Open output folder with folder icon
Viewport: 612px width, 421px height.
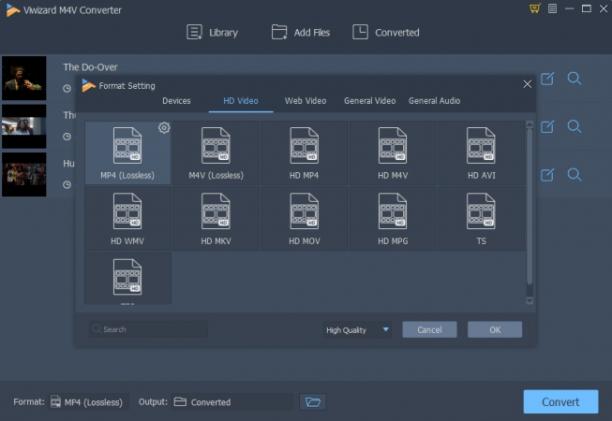pyautogui.click(x=312, y=402)
